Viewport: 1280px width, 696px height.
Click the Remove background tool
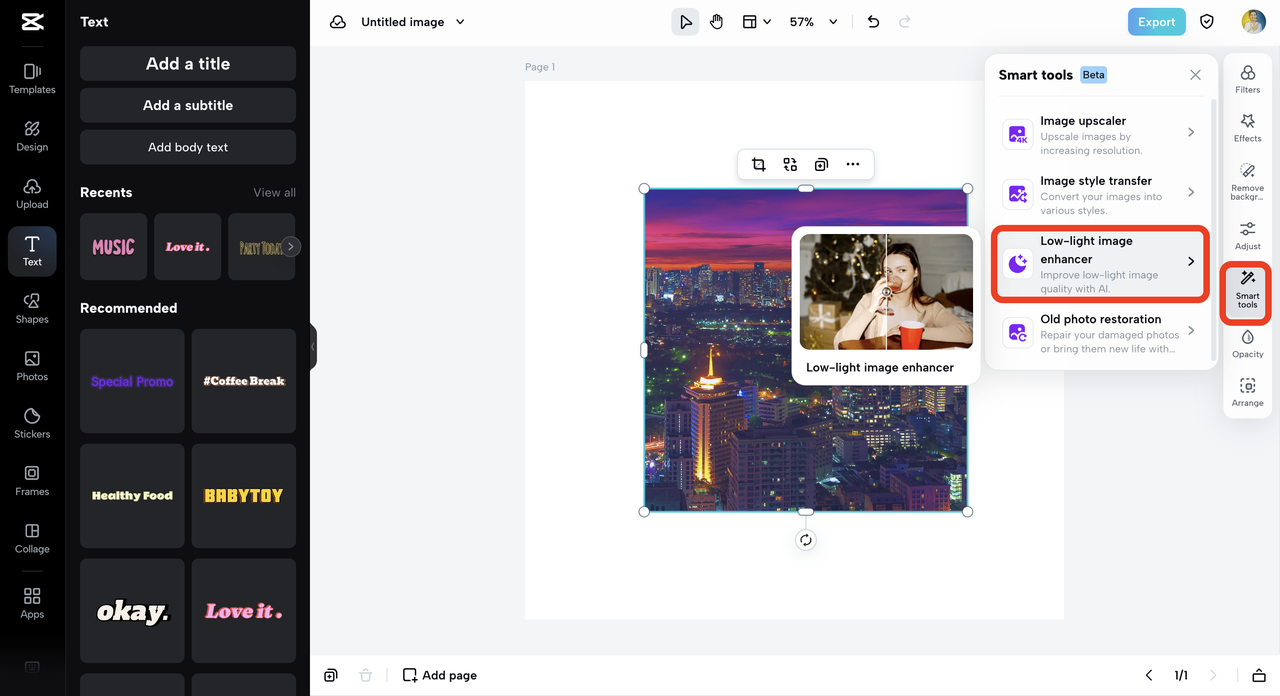[x=1247, y=182]
